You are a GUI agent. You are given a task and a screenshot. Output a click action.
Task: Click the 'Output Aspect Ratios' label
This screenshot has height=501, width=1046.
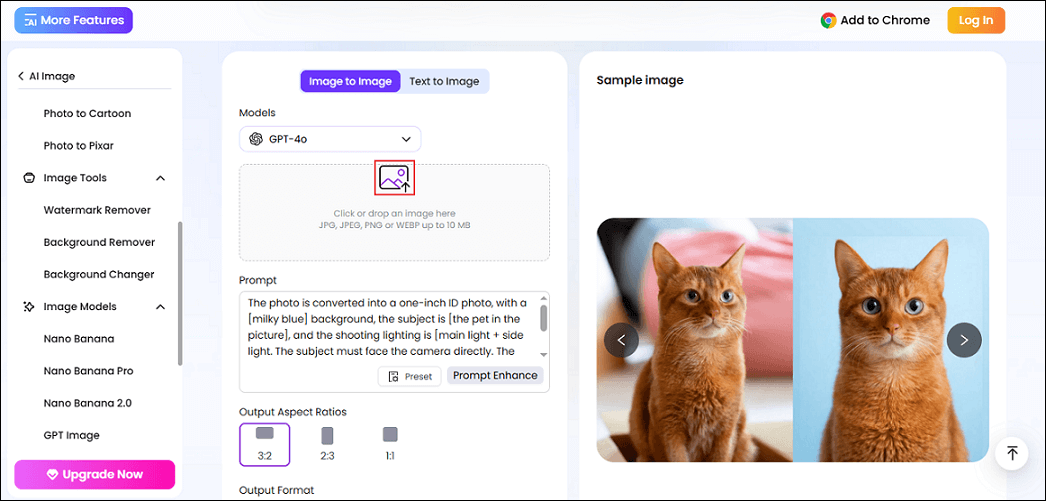[293, 412]
